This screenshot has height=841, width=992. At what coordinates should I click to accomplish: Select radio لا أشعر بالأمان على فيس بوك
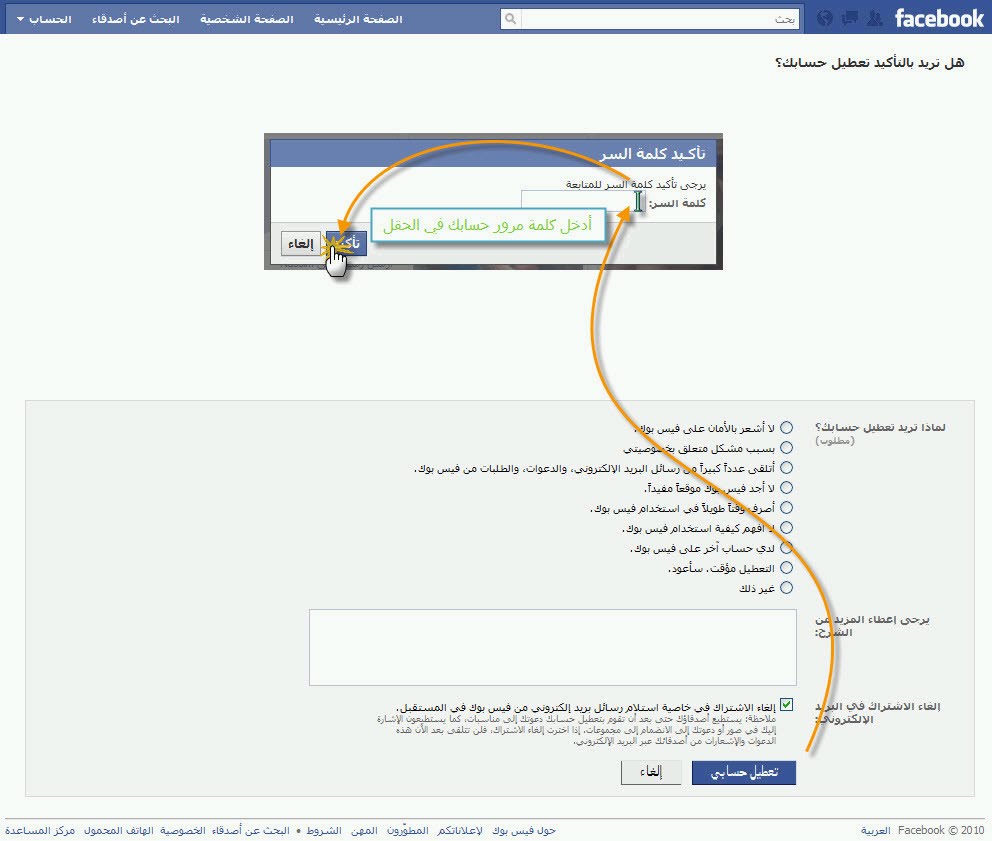point(786,428)
